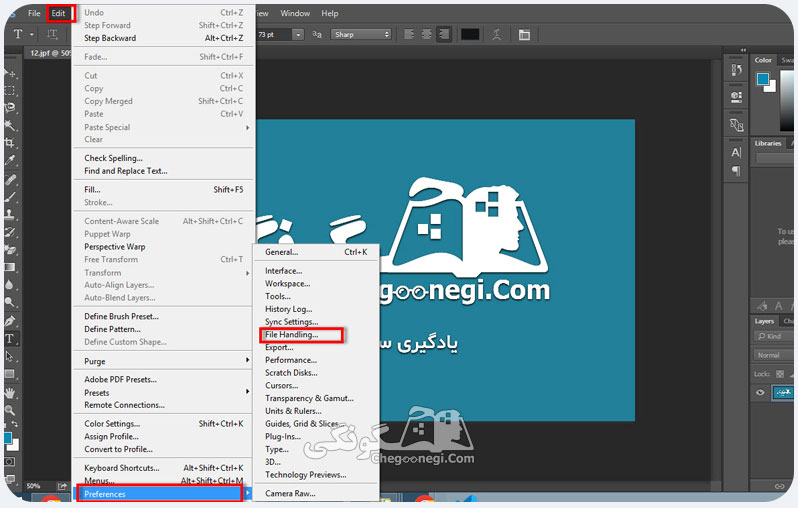Select the 12.jpf document tab
Screen dimensions: 798x508
(48, 53)
